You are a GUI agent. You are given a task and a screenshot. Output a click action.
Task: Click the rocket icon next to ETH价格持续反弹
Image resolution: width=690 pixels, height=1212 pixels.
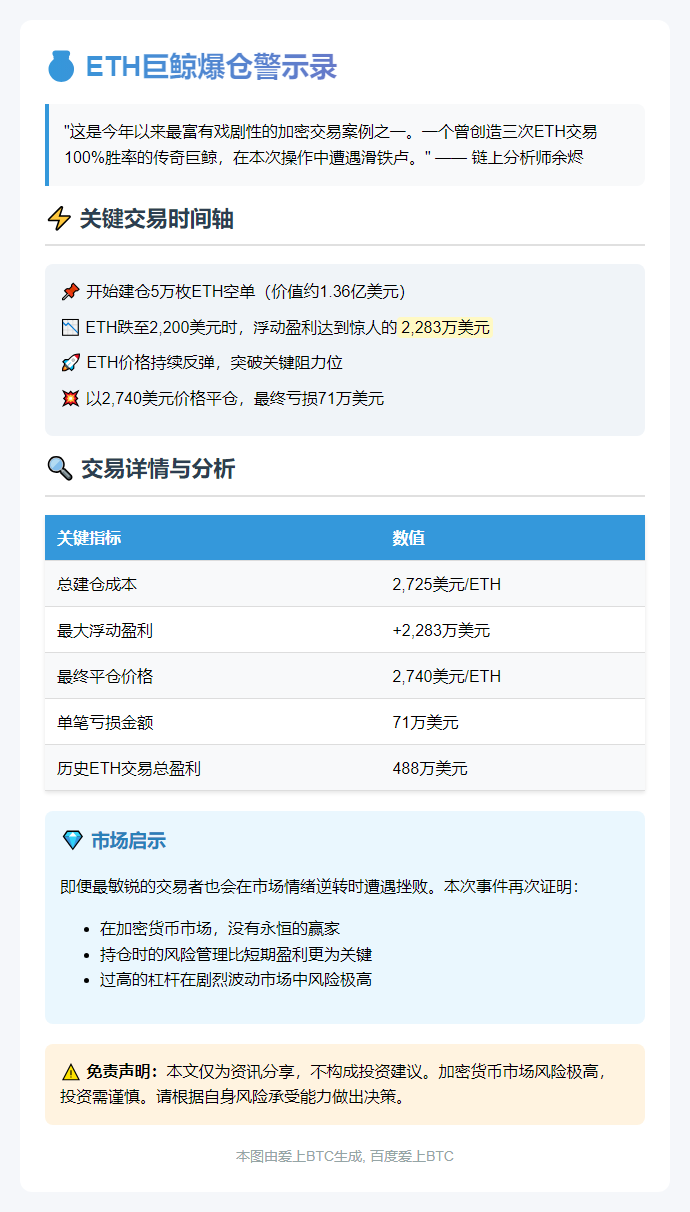70,362
